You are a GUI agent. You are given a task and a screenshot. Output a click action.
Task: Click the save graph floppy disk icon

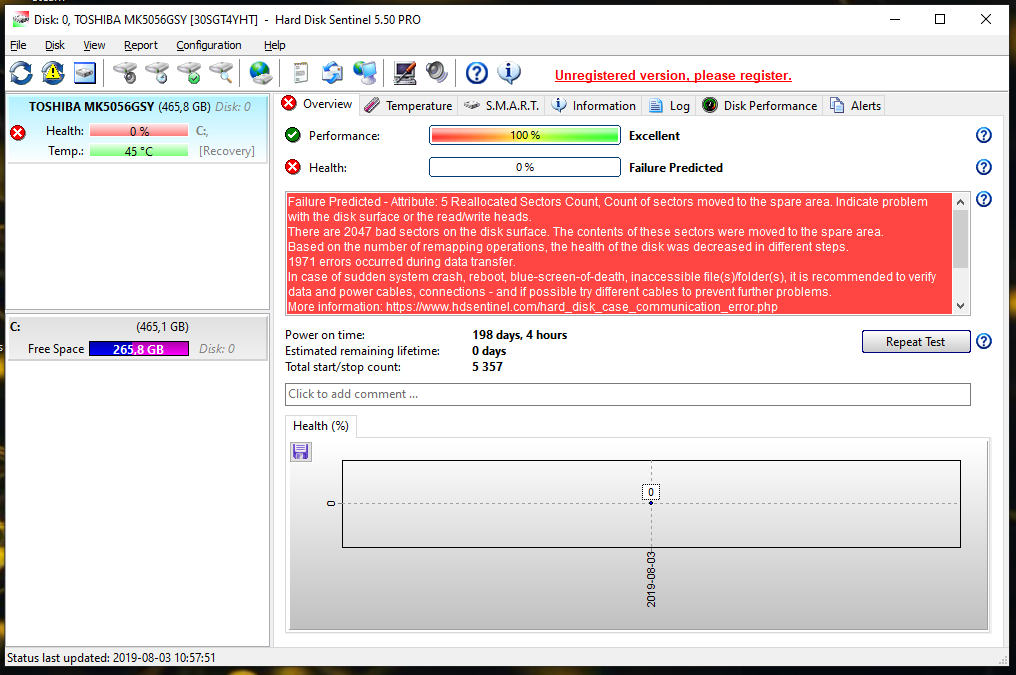point(301,452)
